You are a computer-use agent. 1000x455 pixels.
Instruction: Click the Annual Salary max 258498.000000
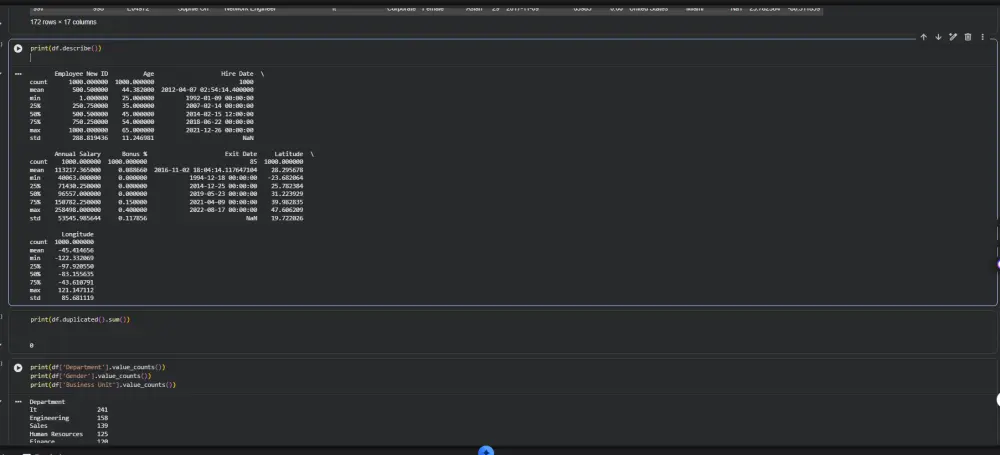click(79, 210)
